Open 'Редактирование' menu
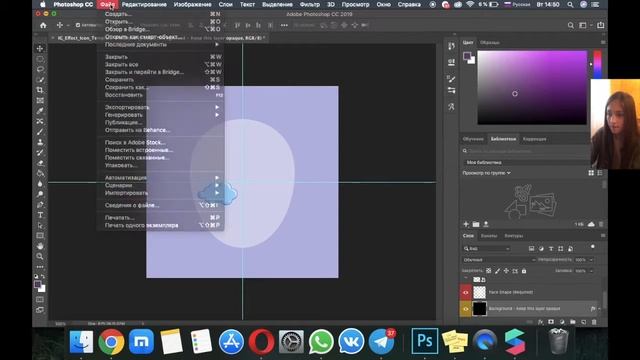Viewport: 640px width, 360px height. (144, 4)
